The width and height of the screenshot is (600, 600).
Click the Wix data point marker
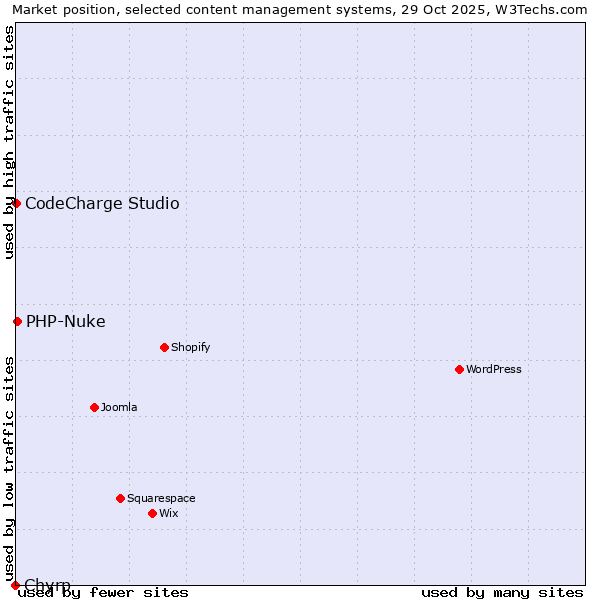(152, 513)
